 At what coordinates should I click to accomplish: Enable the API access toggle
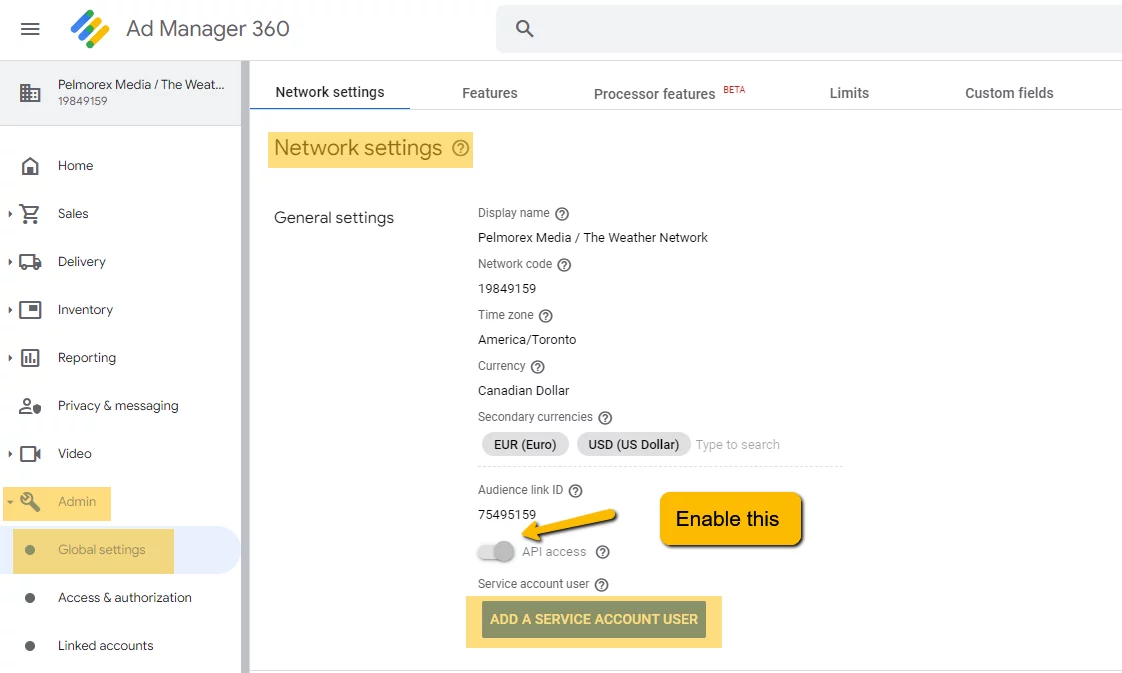(496, 551)
